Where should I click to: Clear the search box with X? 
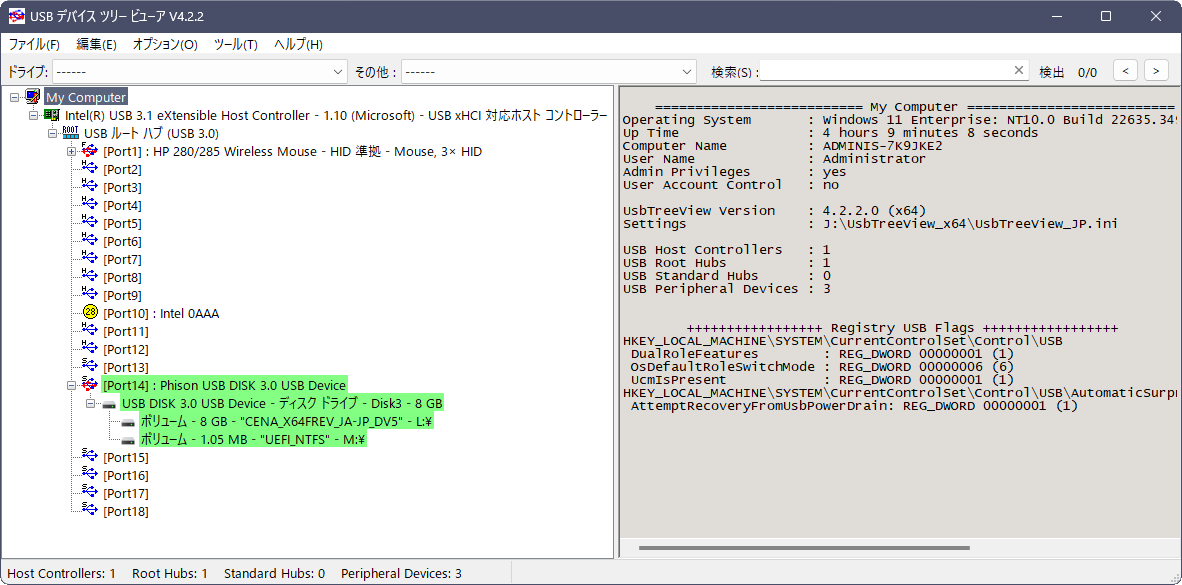click(1019, 70)
